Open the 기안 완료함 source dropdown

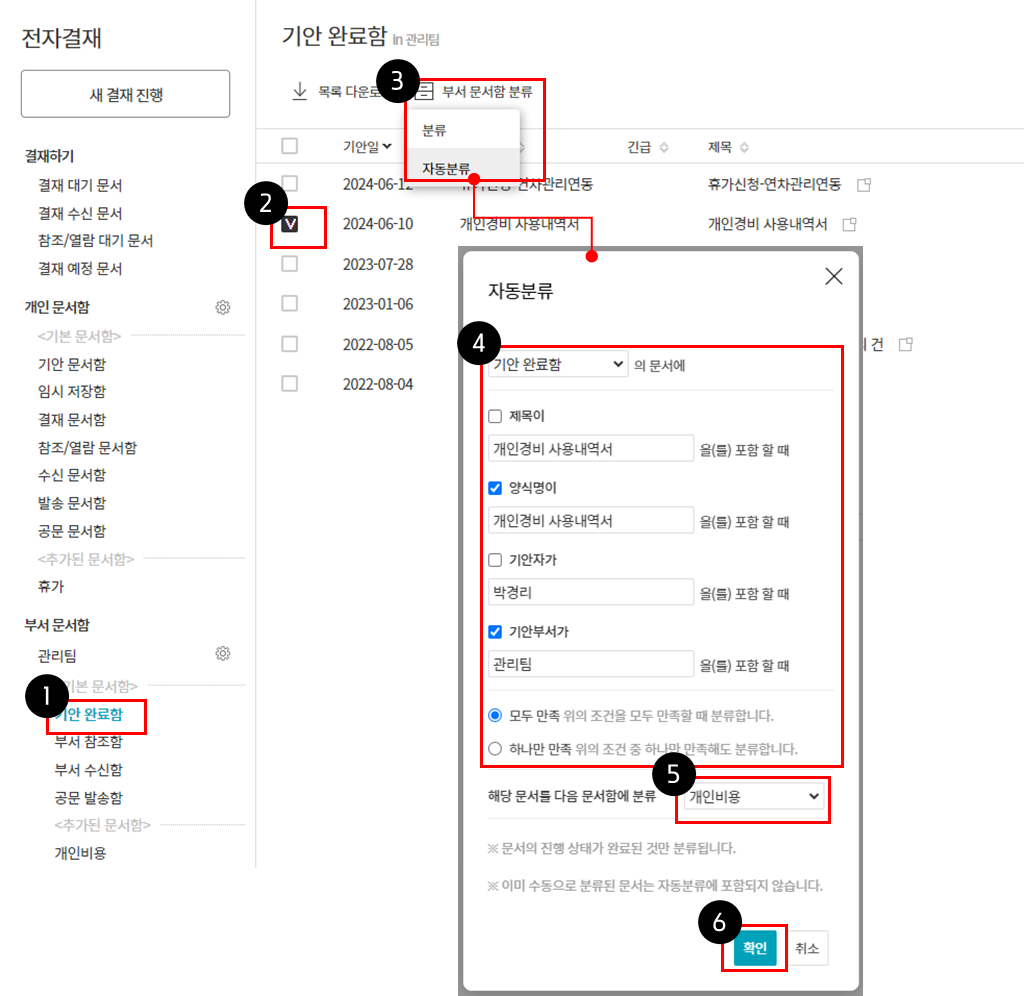pos(558,365)
